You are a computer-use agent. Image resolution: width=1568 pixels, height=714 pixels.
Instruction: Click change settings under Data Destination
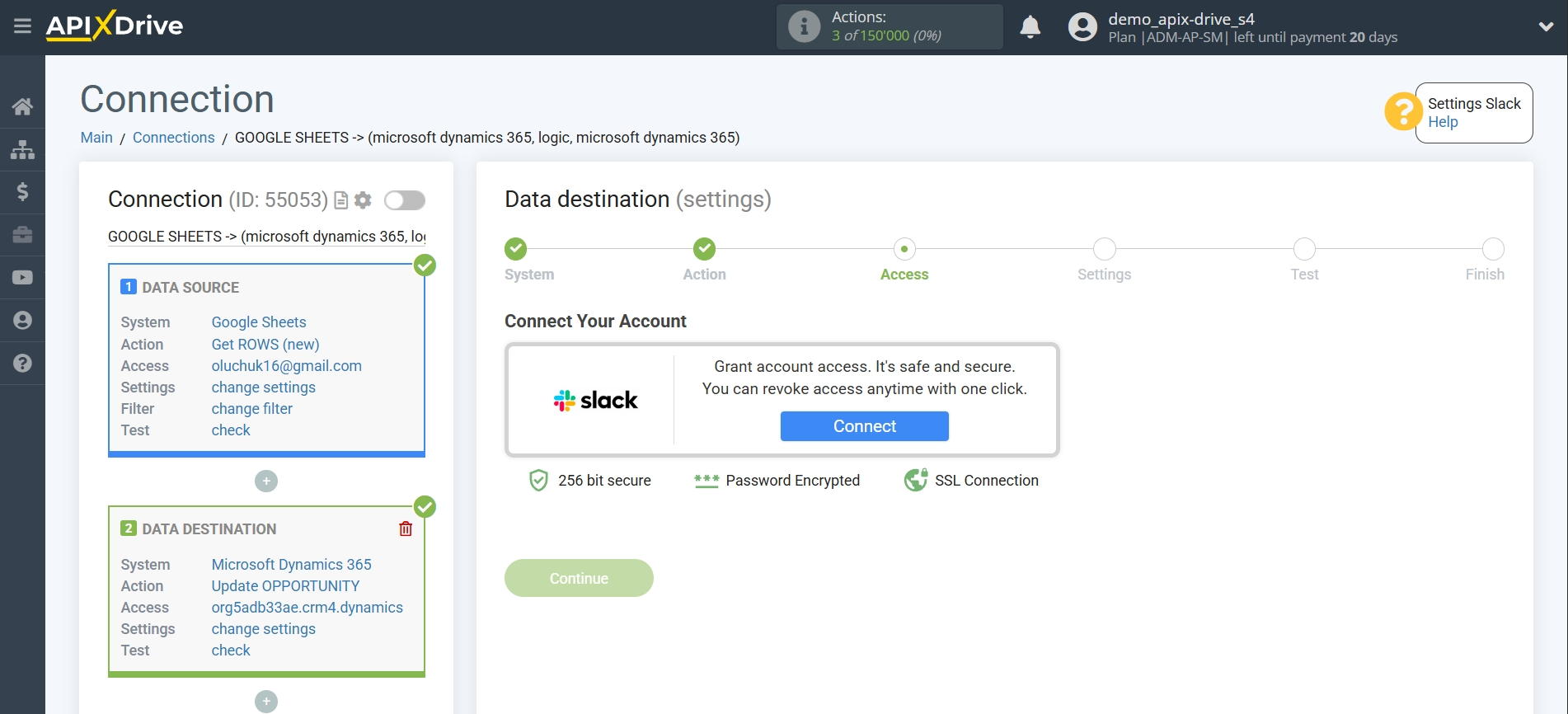264,629
